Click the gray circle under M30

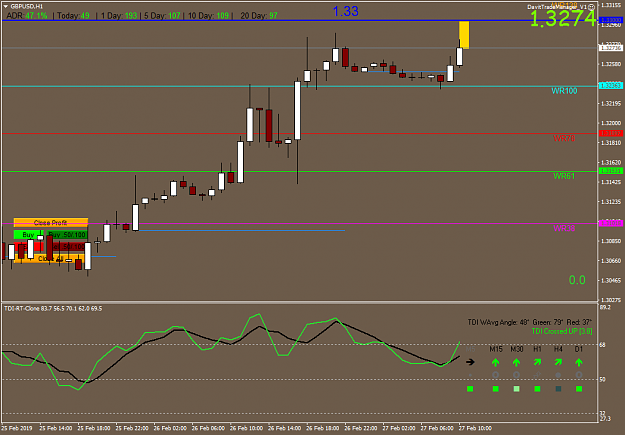516,375
